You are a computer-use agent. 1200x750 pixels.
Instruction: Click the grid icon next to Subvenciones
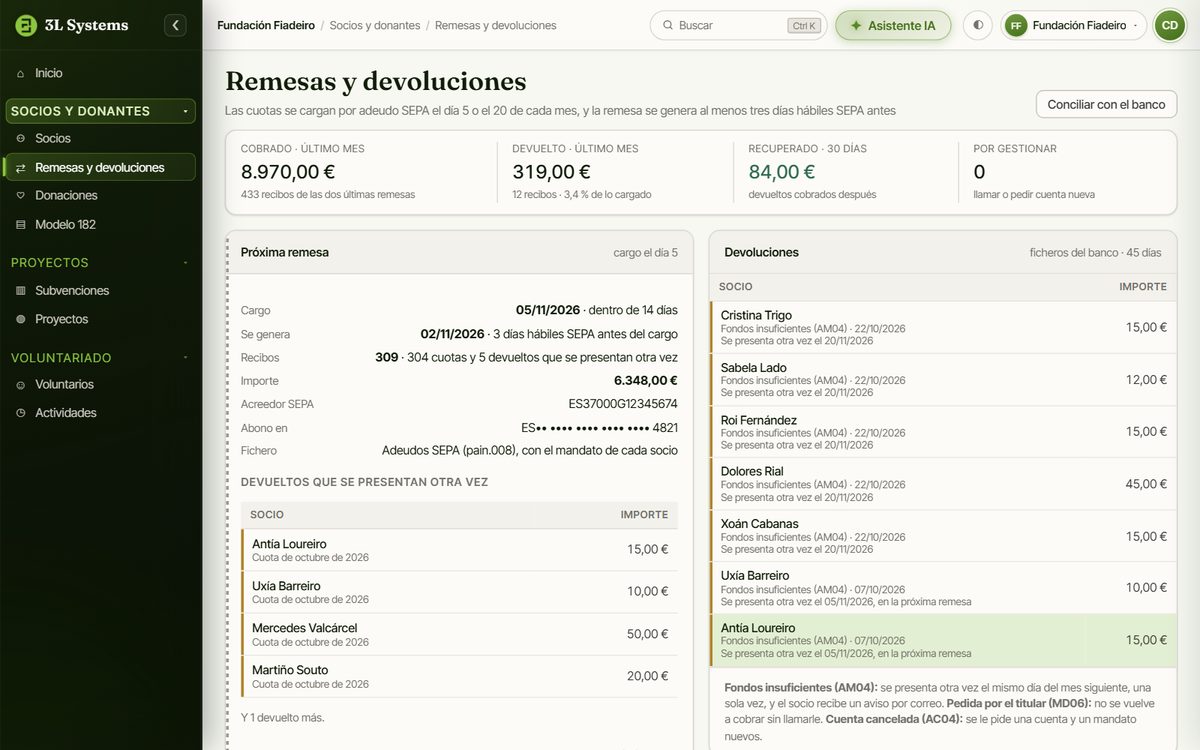[21, 290]
